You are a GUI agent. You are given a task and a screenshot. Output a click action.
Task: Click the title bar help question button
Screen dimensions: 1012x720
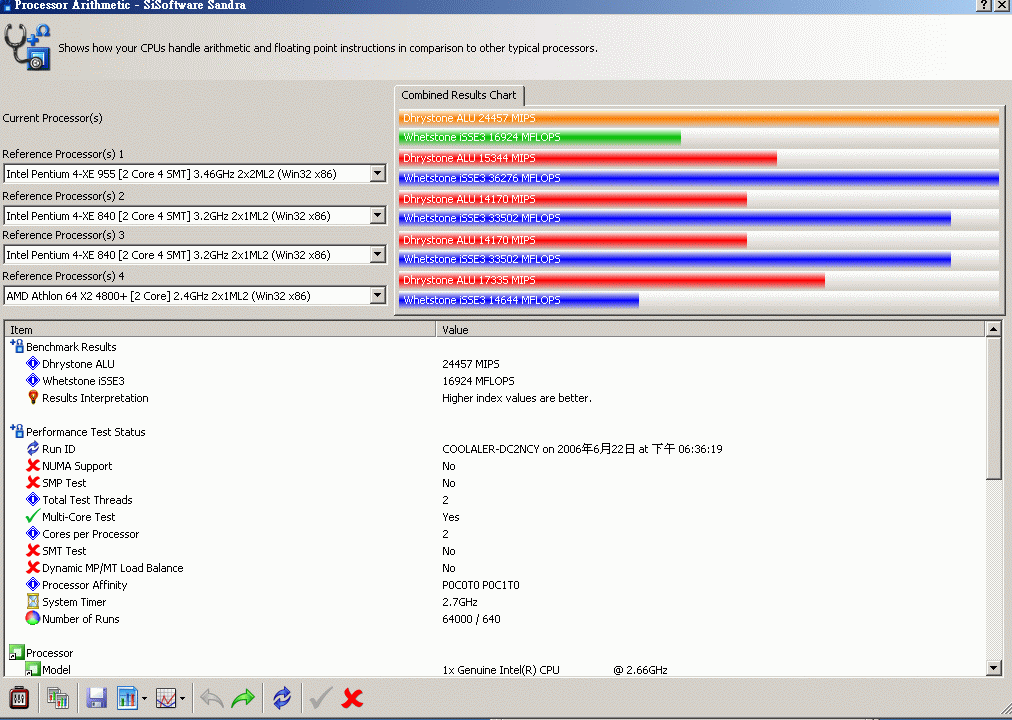pyautogui.click(x=984, y=5)
